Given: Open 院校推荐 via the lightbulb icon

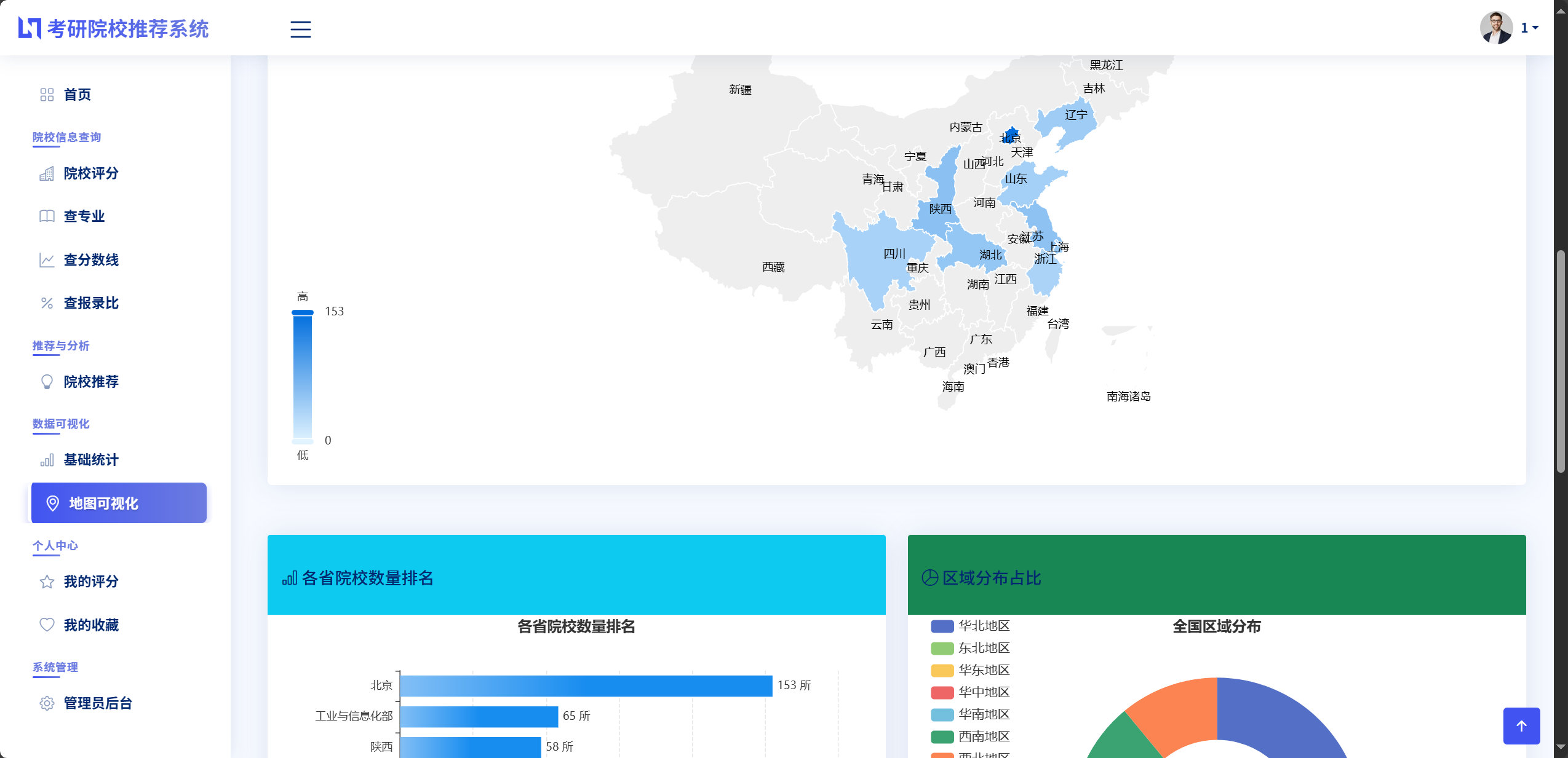Looking at the screenshot, I should 47,382.
